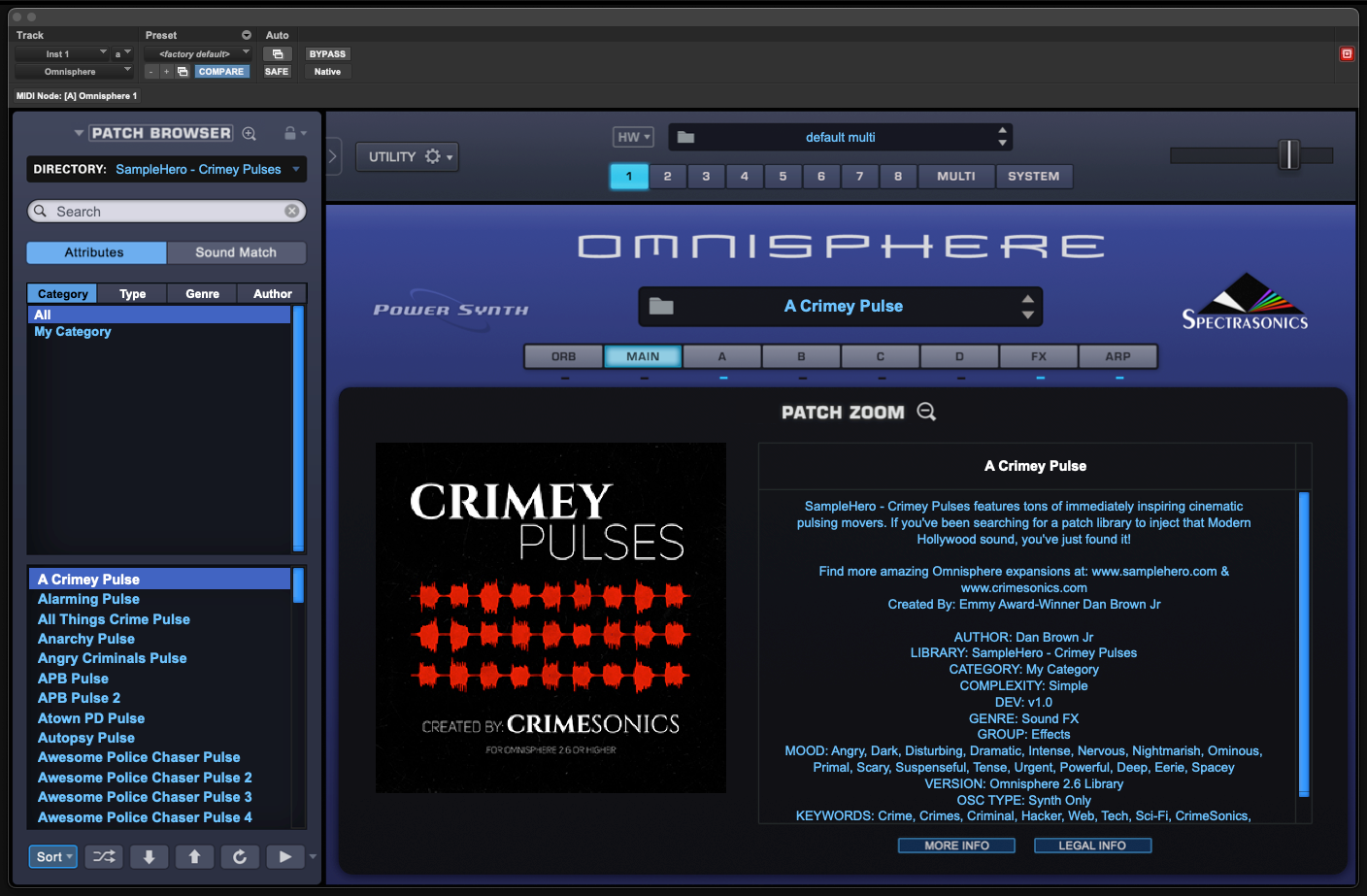Shuffle patches with the random icon
The width and height of the screenshot is (1367, 896).
coord(104,856)
